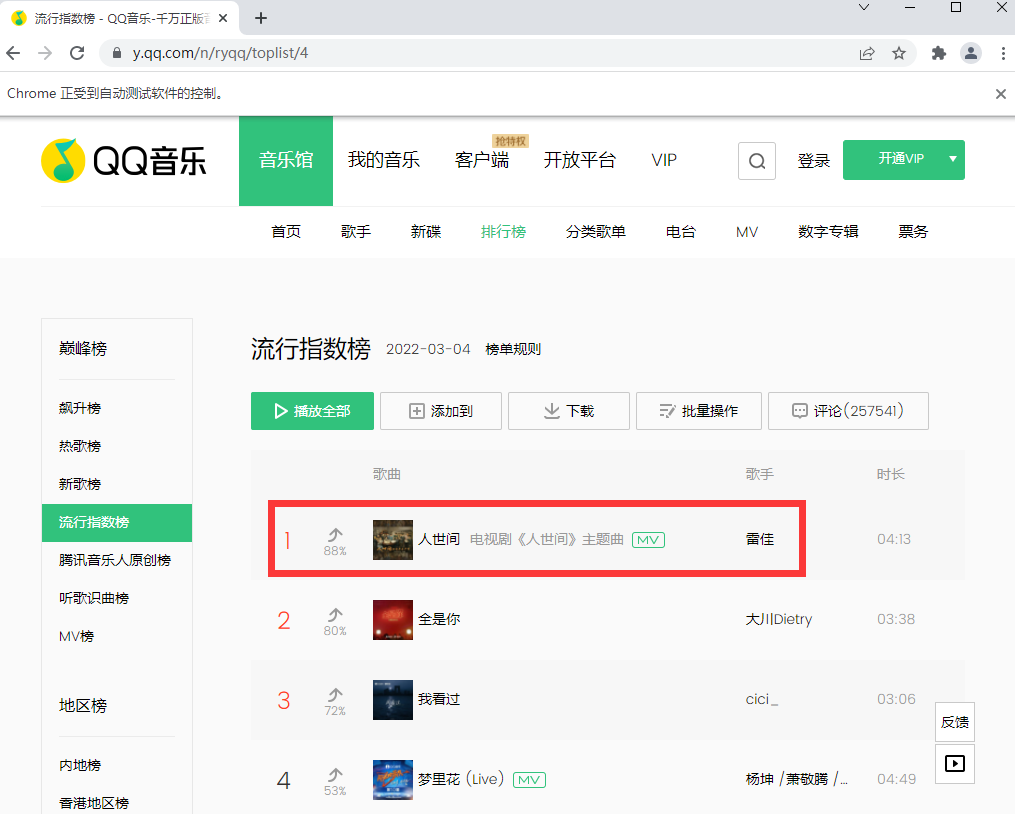This screenshot has height=814, width=1015.
Task: Open the 开放平台 tab
Action: [x=579, y=160]
